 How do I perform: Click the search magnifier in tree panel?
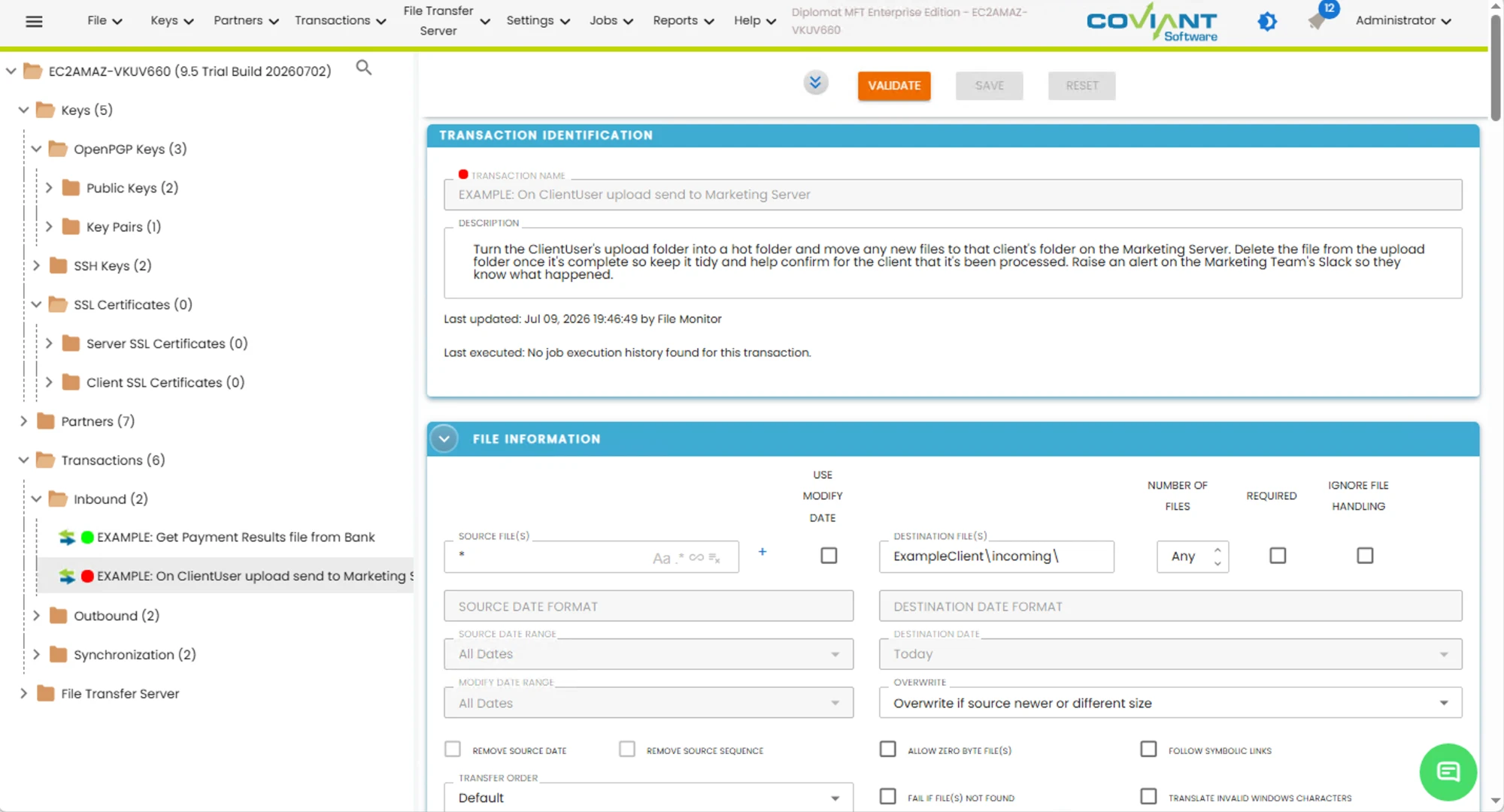364,68
